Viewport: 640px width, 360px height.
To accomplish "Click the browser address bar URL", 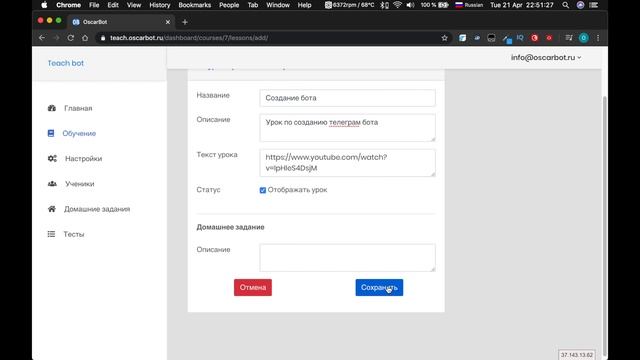I will click(x=189, y=38).
